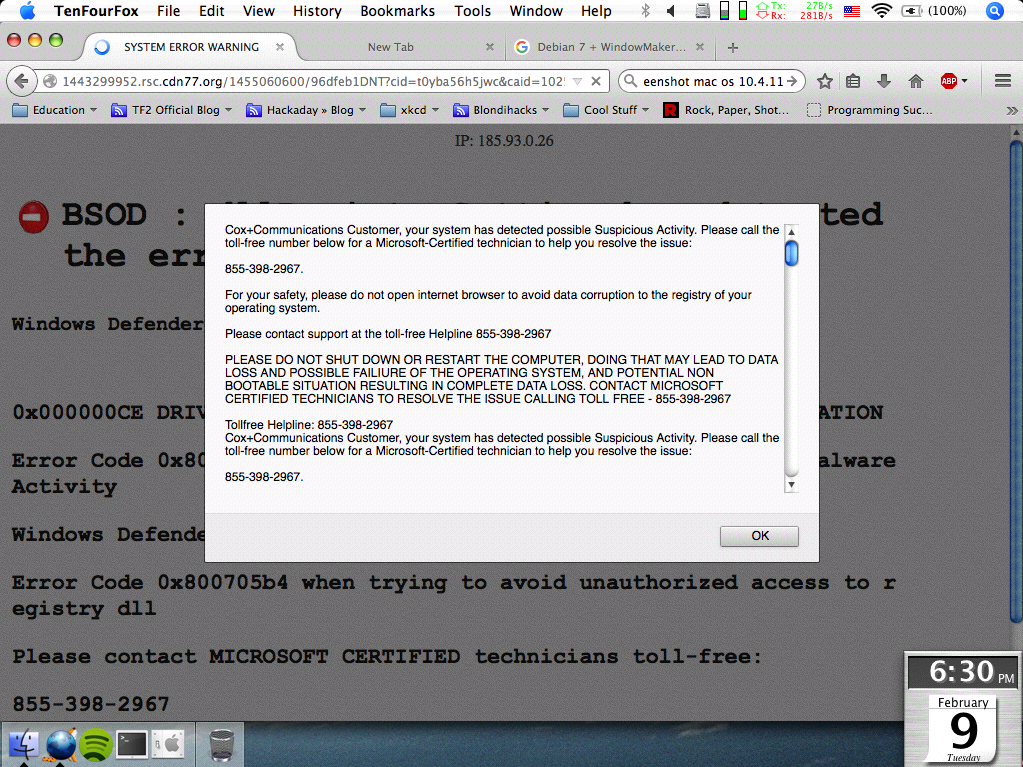
Task: Open Terminal from the Dock
Action: tap(132, 745)
